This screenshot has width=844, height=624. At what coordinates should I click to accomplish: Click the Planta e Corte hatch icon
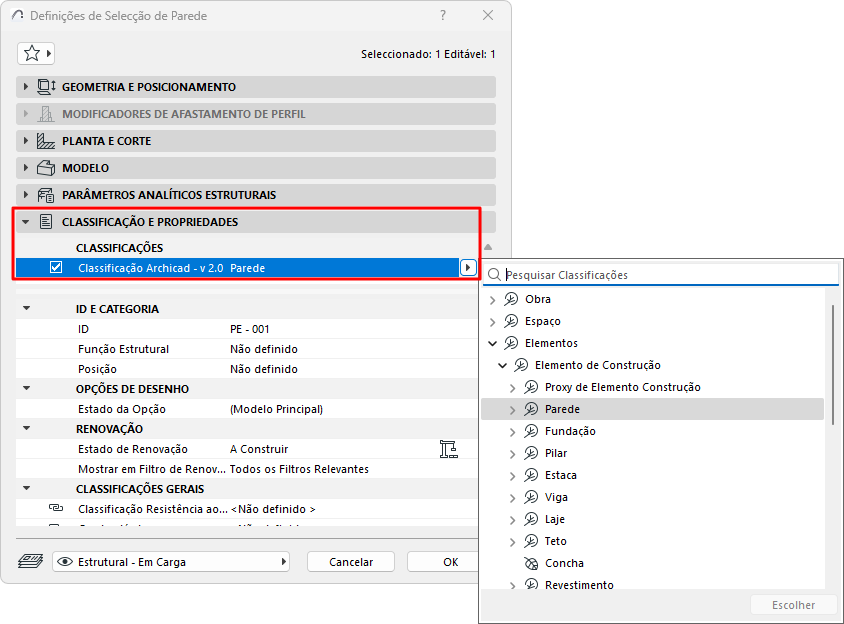tap(46, 141)
